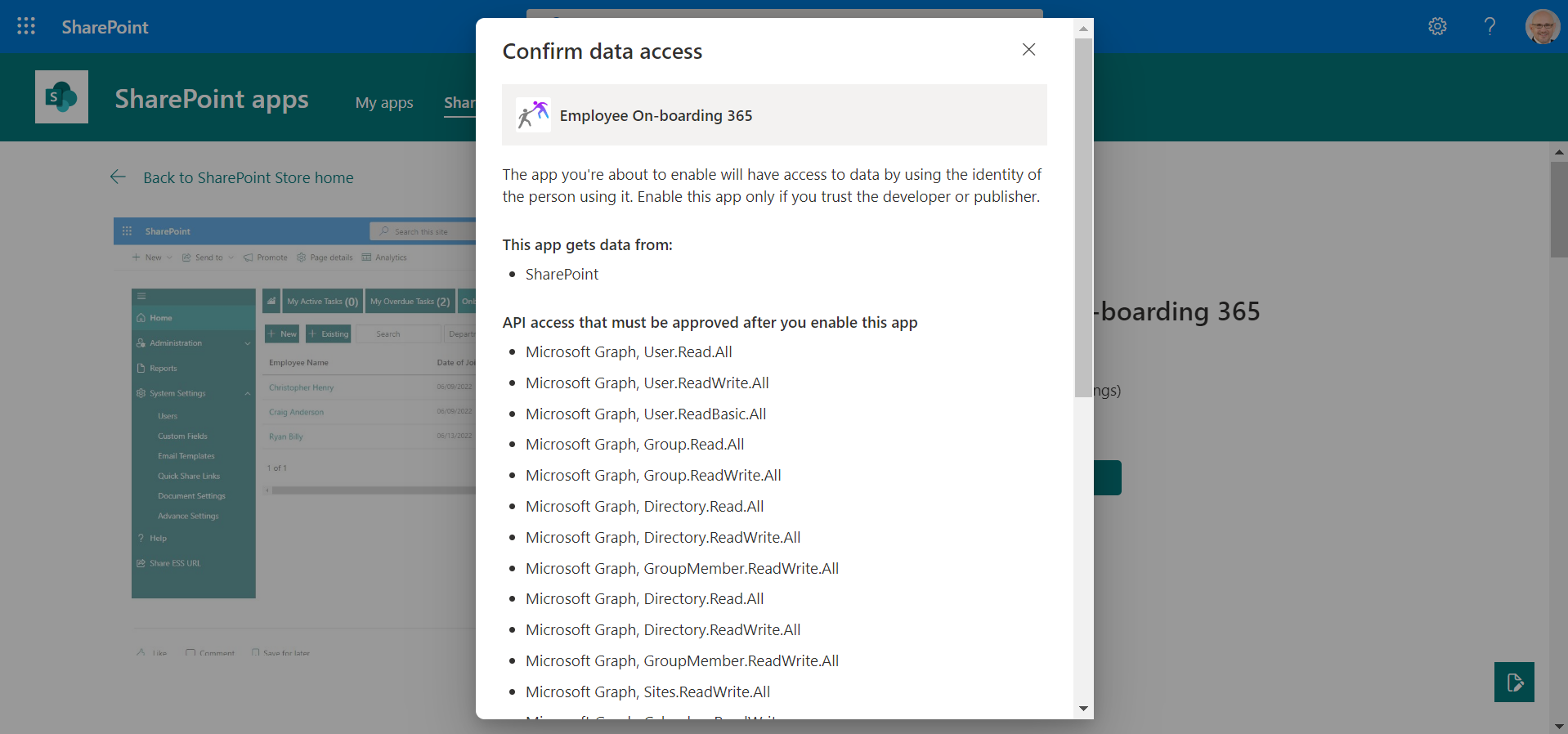Click the feedback edit icon button

coord(1514,682)
